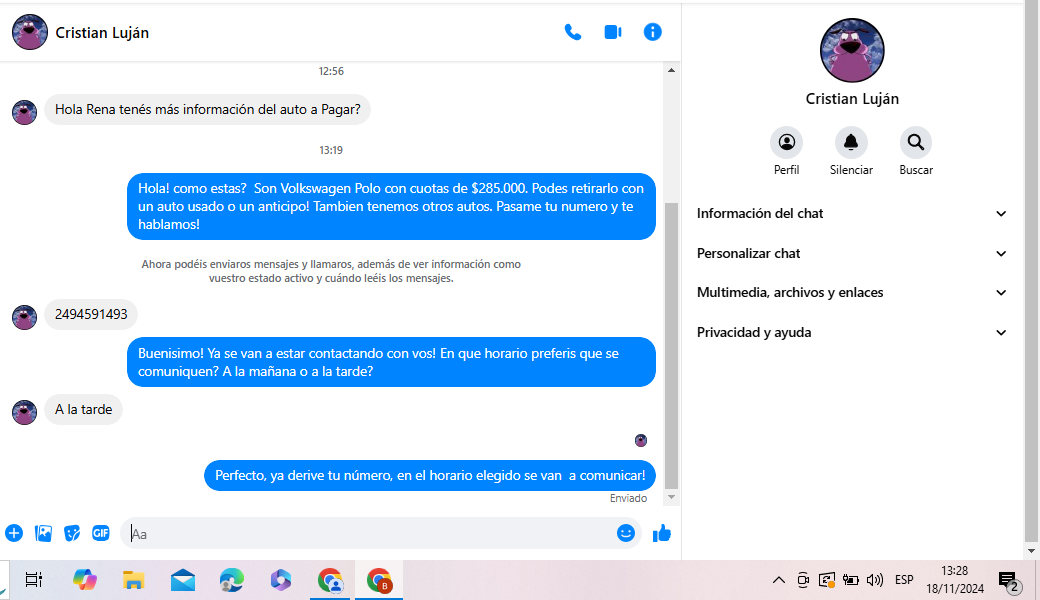Silenciar this conversation's notifications
The width and height of the screenshot is (1040, 600).
tap(851, 142)
